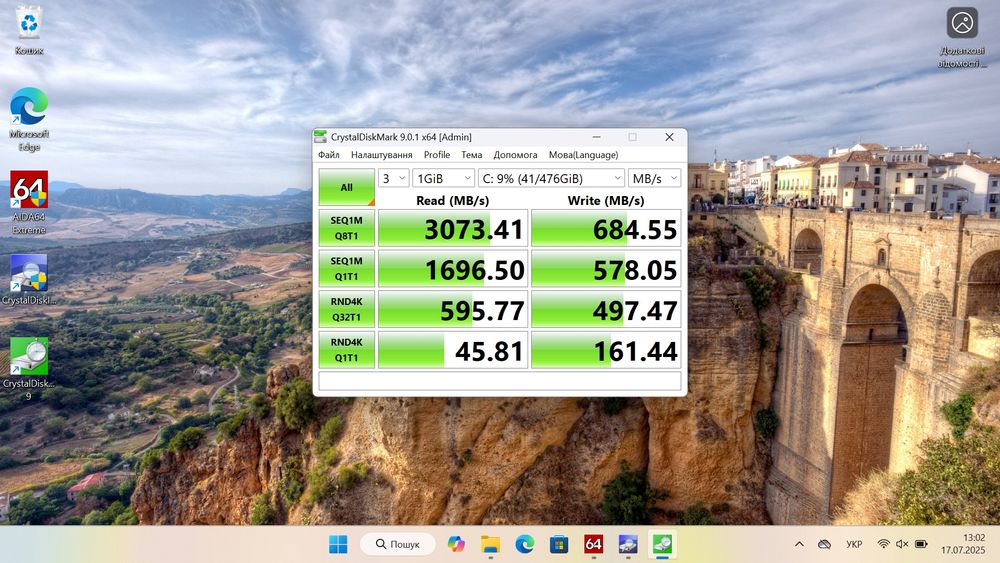The width and height of the screenshot is (1000, 563).
Task: Open the Recycle Bin desktop icon
Action: [x=29, y=31]
